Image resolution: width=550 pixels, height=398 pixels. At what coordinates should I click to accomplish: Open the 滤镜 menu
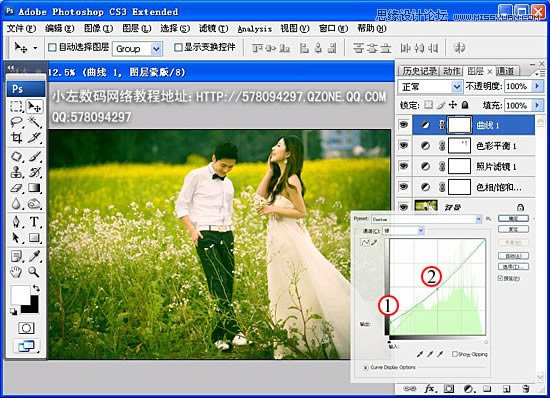pyautogui.click(x=214, y=28)
